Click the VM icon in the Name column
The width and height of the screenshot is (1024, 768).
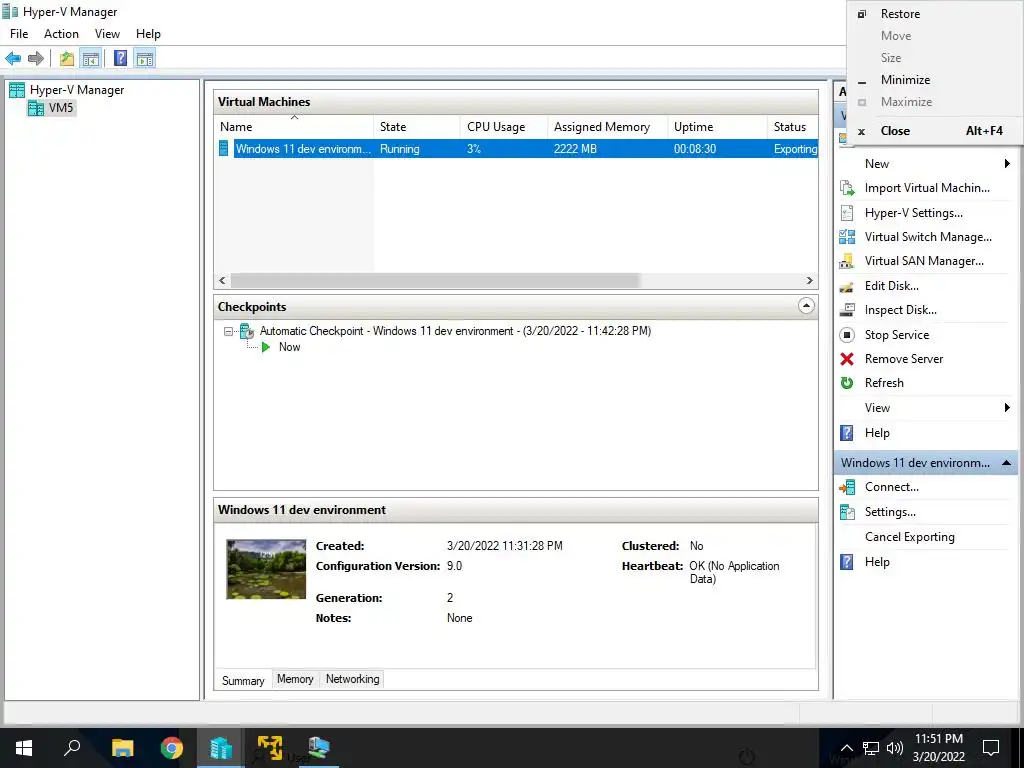[x=224, y=149]
